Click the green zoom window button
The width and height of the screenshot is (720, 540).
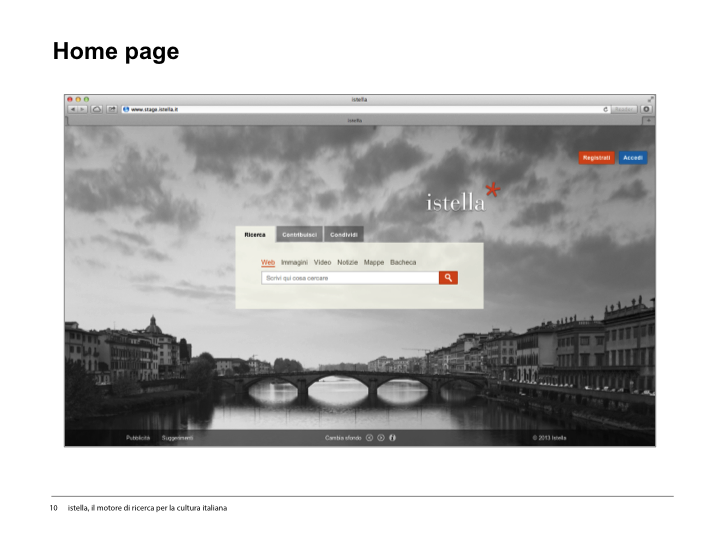tap(86, 99)
